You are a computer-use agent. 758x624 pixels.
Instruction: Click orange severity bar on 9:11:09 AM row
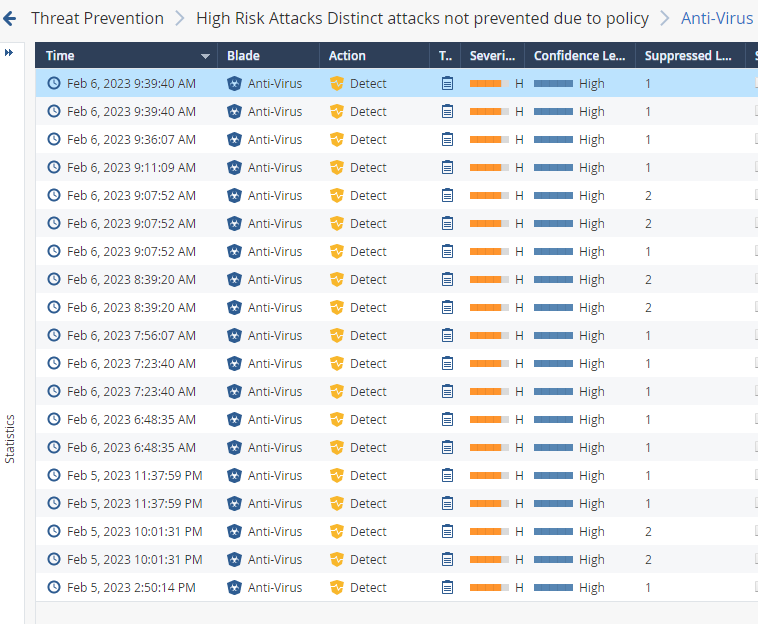(x=489, y=168)
